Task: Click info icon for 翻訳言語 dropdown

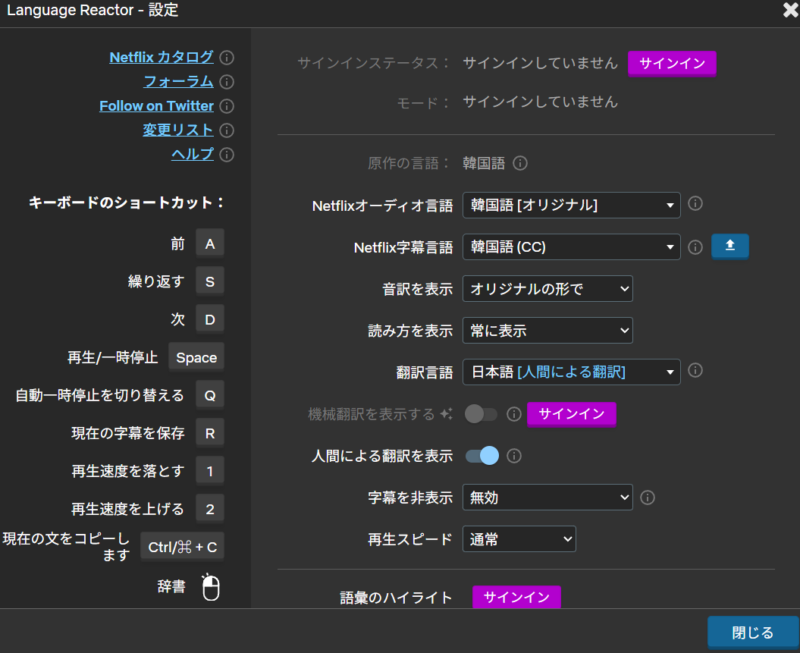Action: pos(695,370)
